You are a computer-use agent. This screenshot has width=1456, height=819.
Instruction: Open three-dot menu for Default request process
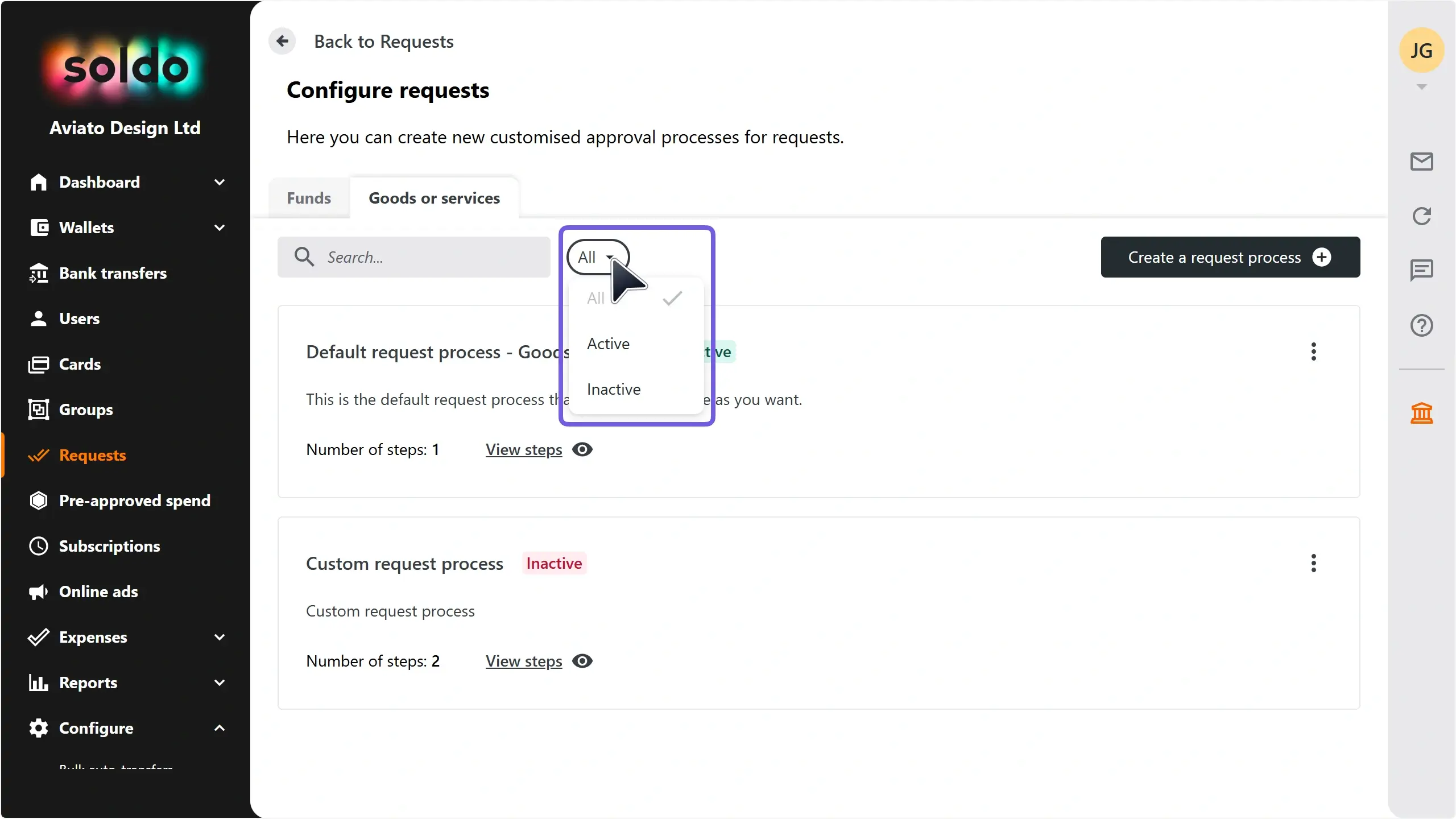(x=1313, y=351)
